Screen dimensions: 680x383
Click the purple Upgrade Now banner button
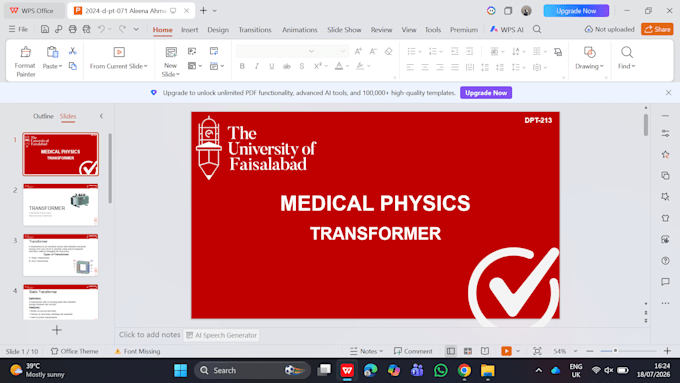[486, 93]
